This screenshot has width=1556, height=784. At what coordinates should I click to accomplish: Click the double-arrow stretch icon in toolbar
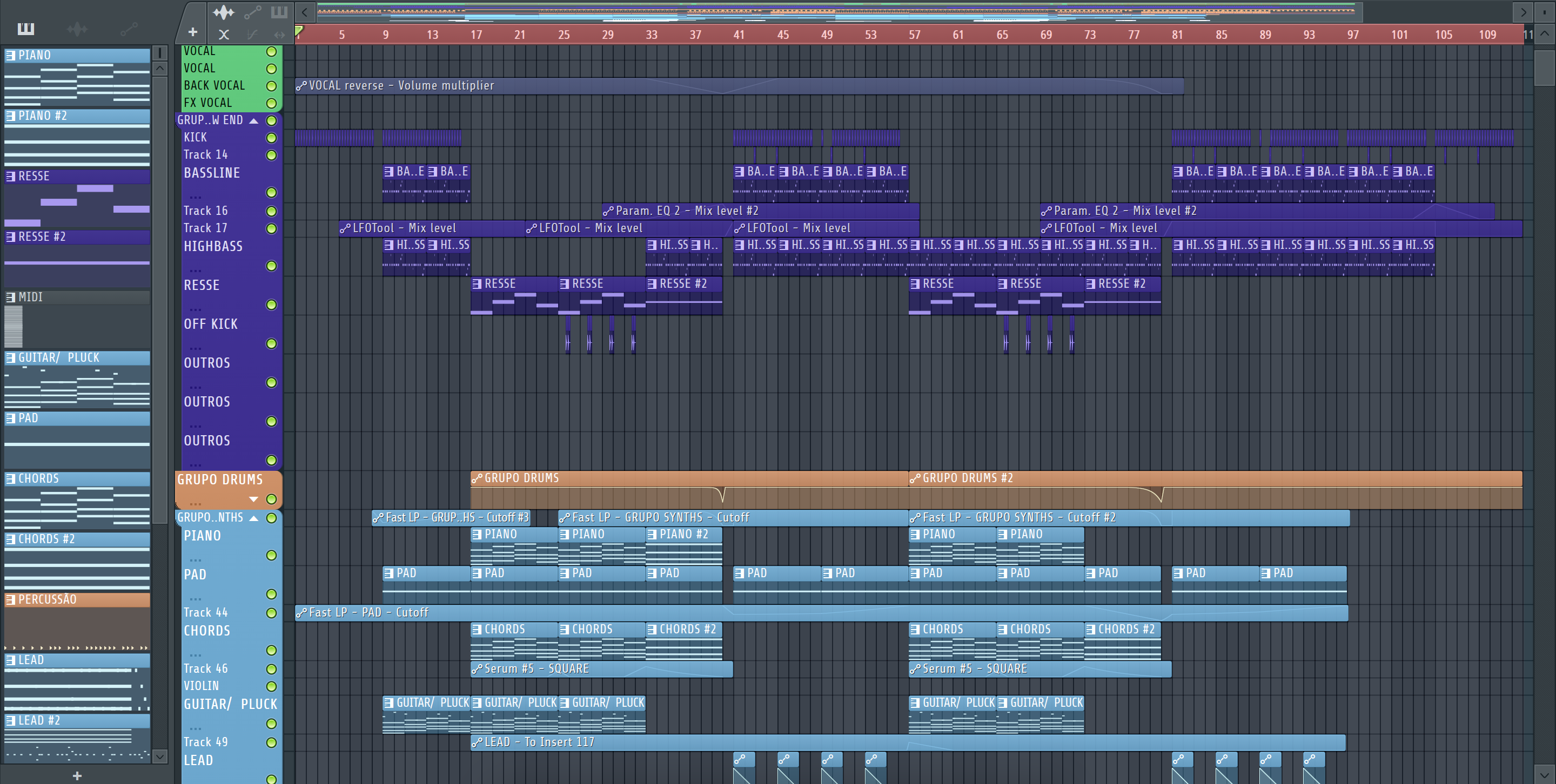279,35
